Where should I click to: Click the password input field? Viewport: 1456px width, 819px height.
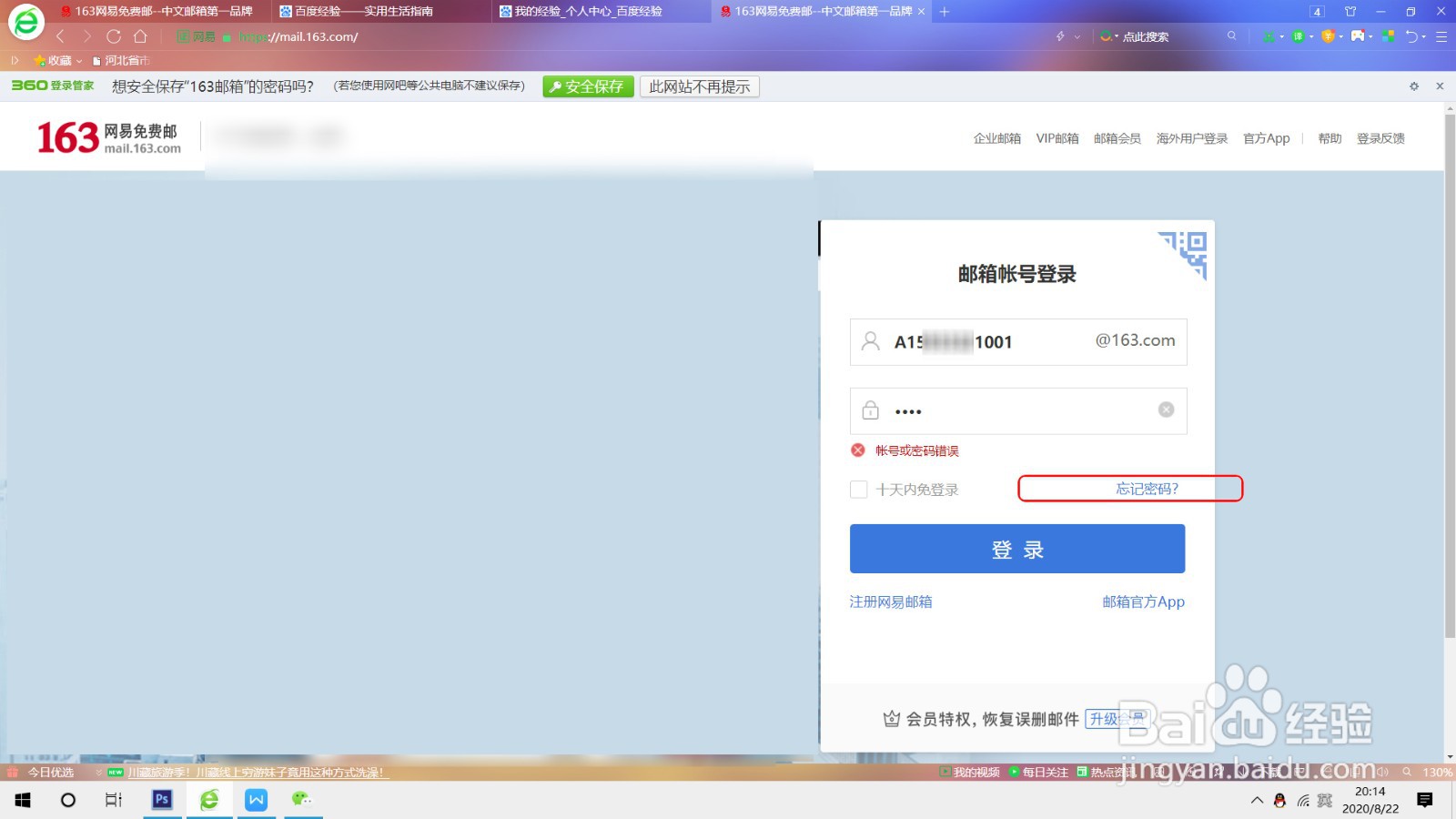point(1018,411)
